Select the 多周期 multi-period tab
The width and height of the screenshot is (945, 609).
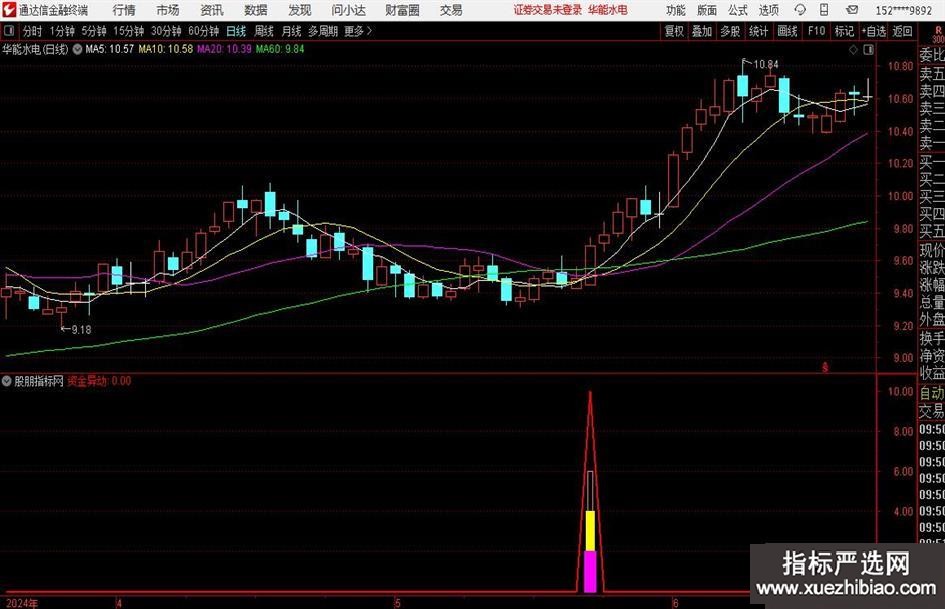323,31
